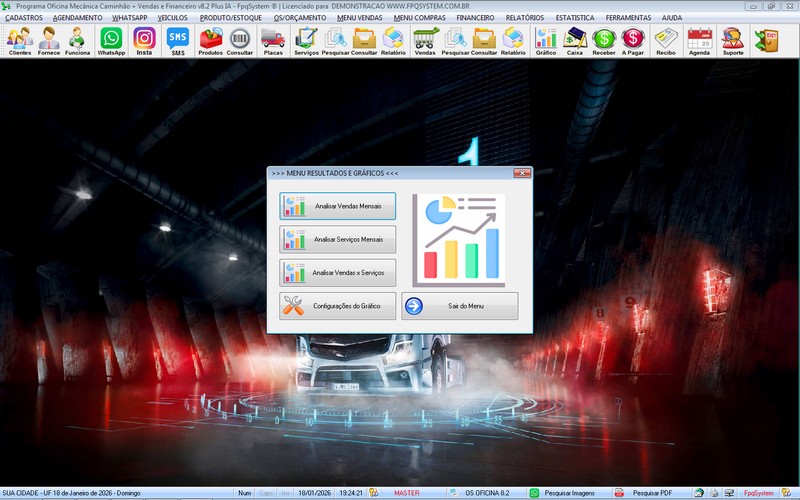This screenshot has height=500, width=800.
Task: Click the computer monitor icon in status bar
Action: 730,493
